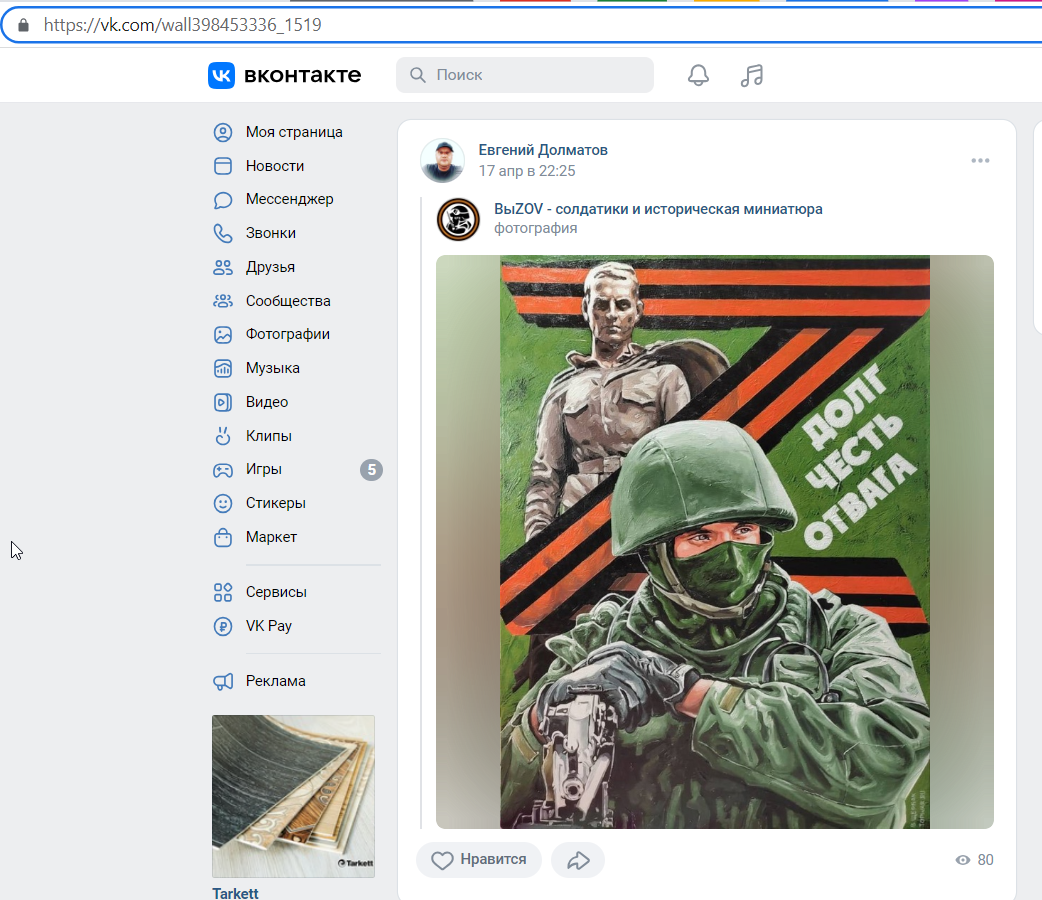Click the Игры badge showing 5
The height and width of the screenshot is (900, 1042).
pyautogui.click(x=371, y=470)
